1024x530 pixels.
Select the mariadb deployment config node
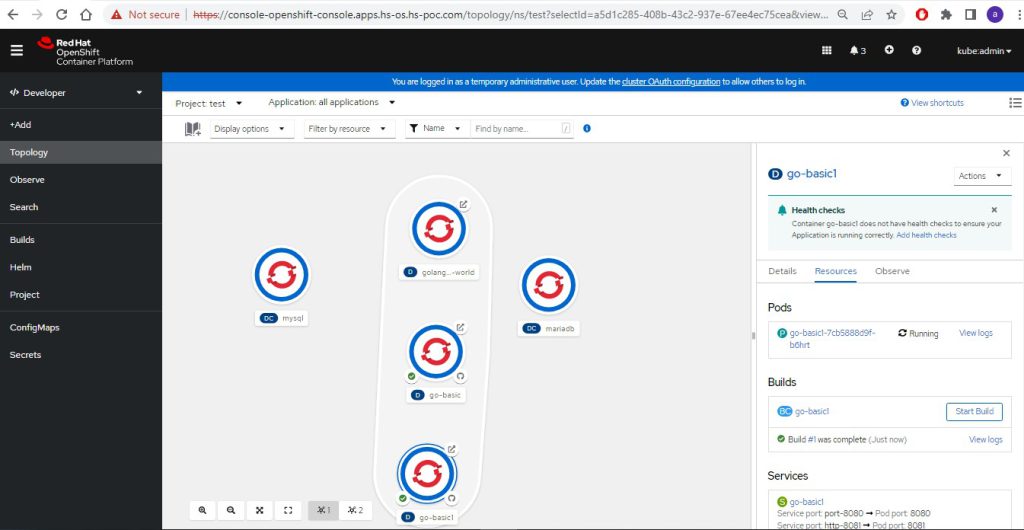click(548, 285)
